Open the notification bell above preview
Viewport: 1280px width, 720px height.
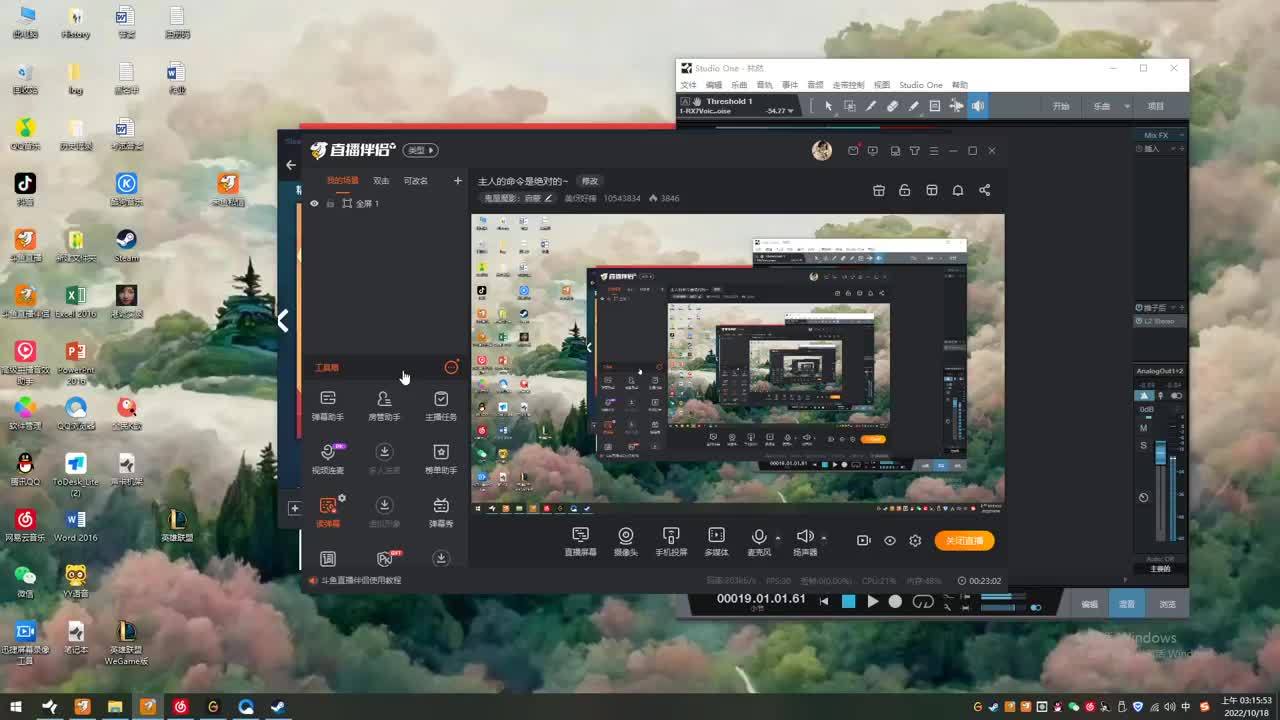point(958,190)
